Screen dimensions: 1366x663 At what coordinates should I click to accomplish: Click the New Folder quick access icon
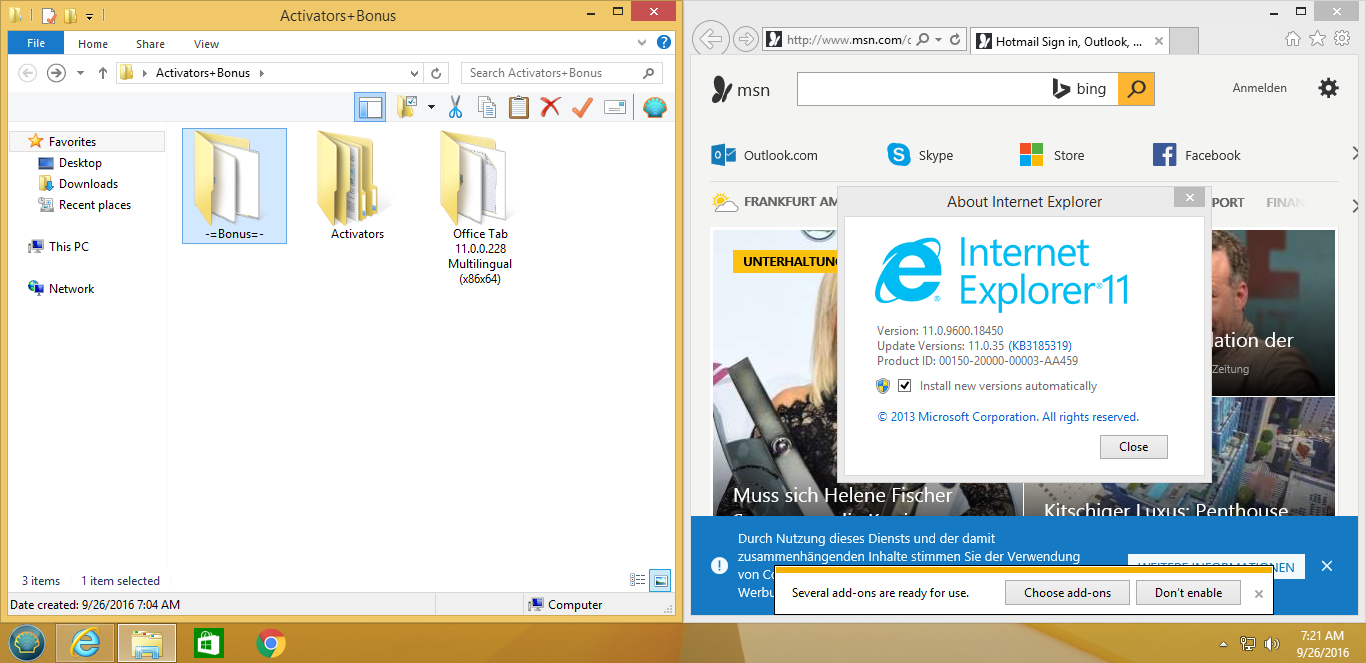[69, 16]
